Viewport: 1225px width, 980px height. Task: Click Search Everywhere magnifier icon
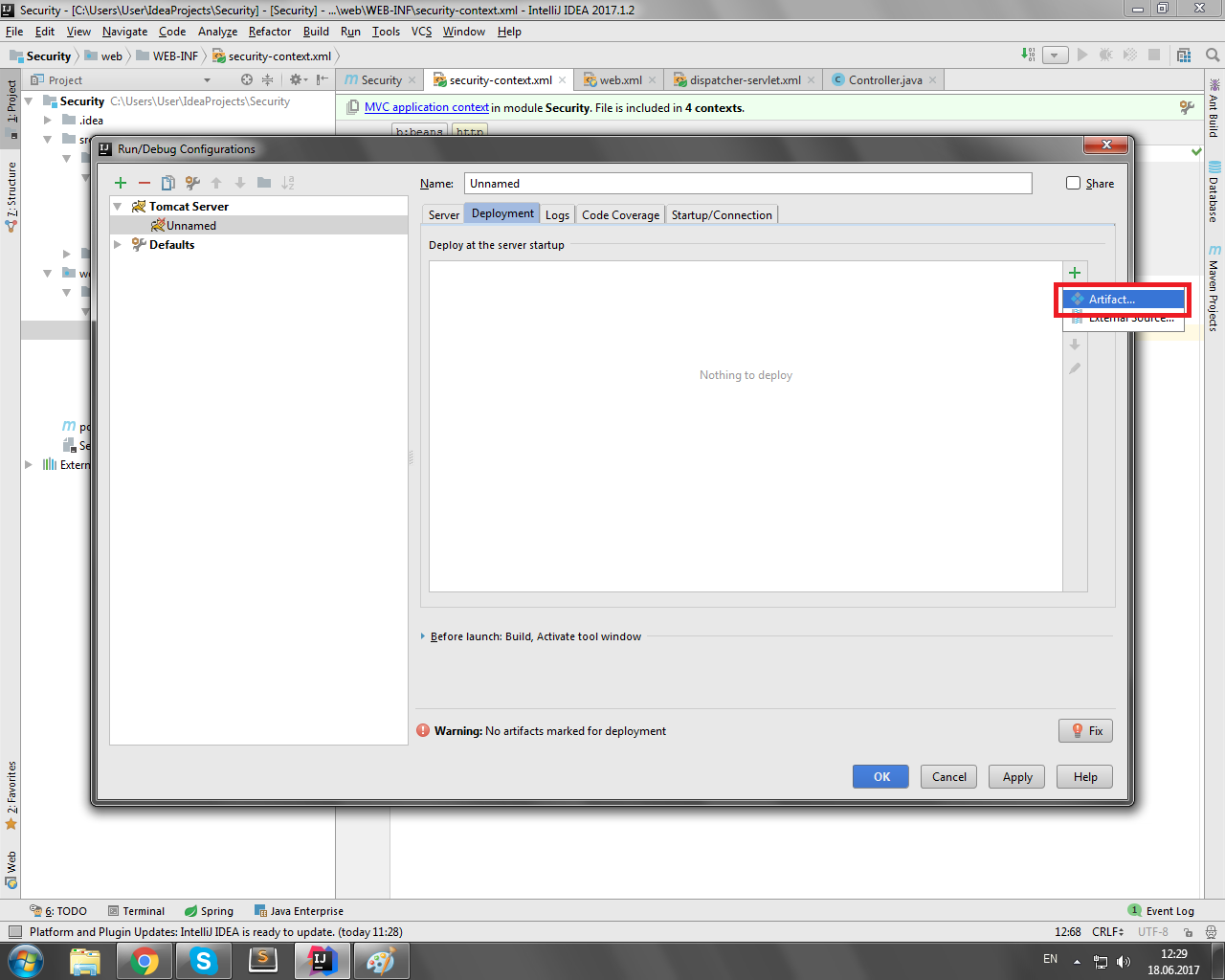pos(1212,56)
